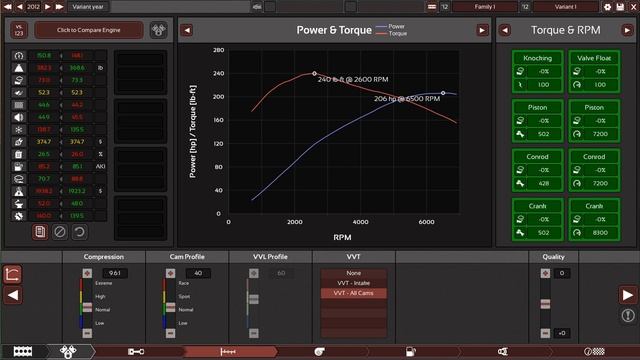
Task: Click the 'Click to Compare Engine' button
Action: point(89,30)
